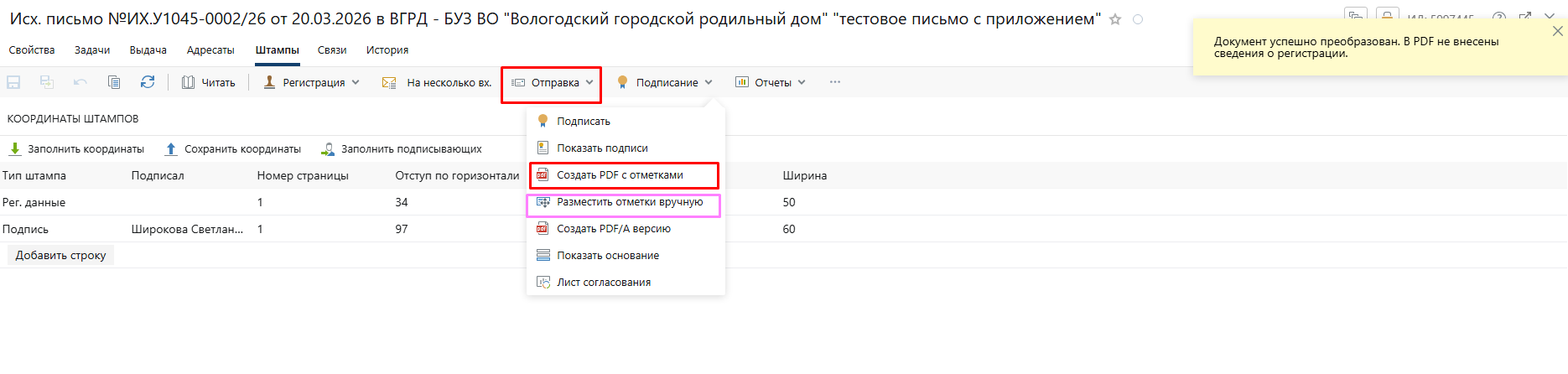Click the green Заполнить координаты arrow icon
This screenshot has width=1568, height=374.
tap(15, 149)
